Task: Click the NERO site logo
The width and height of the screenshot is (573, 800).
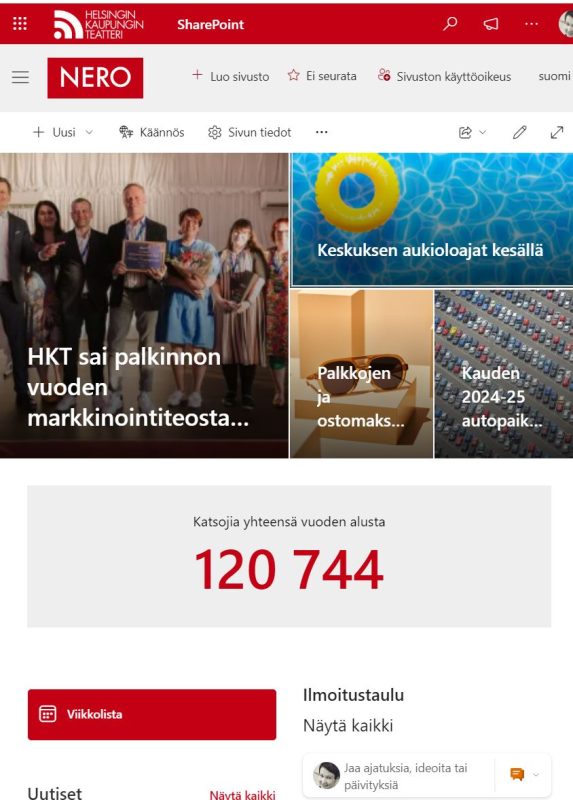Action: pyautogui.click(x=95, y=78)
